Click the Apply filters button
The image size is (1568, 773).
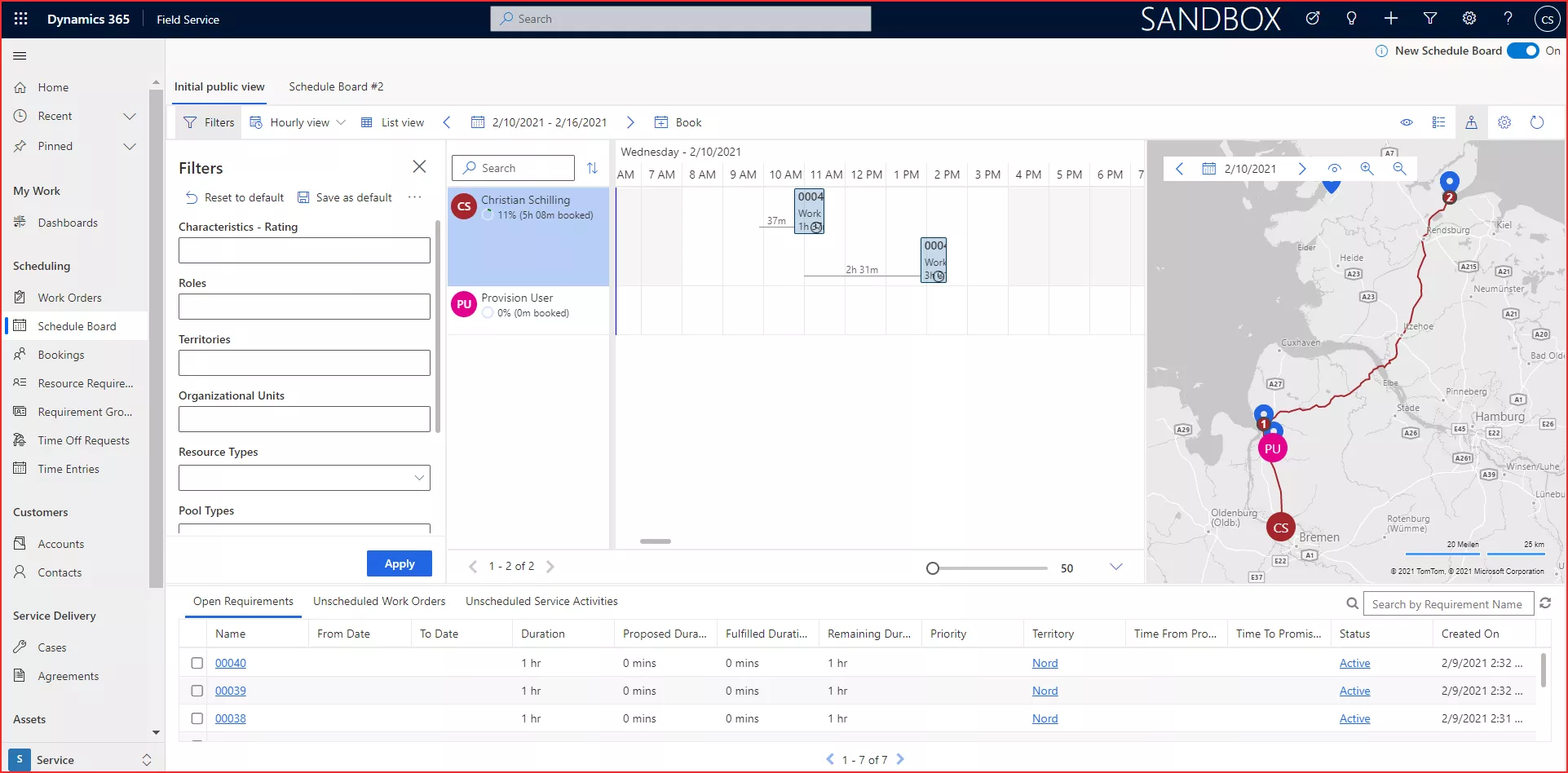[x=399, y=563]
